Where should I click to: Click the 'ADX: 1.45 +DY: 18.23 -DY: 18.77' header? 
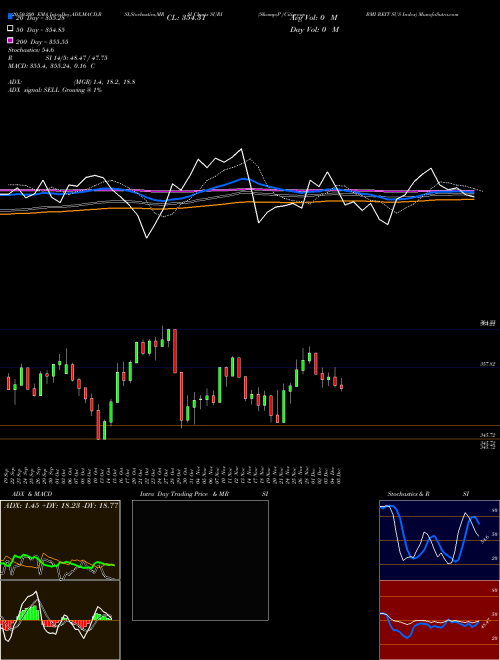pyautogui.click(x=61, y=505)
